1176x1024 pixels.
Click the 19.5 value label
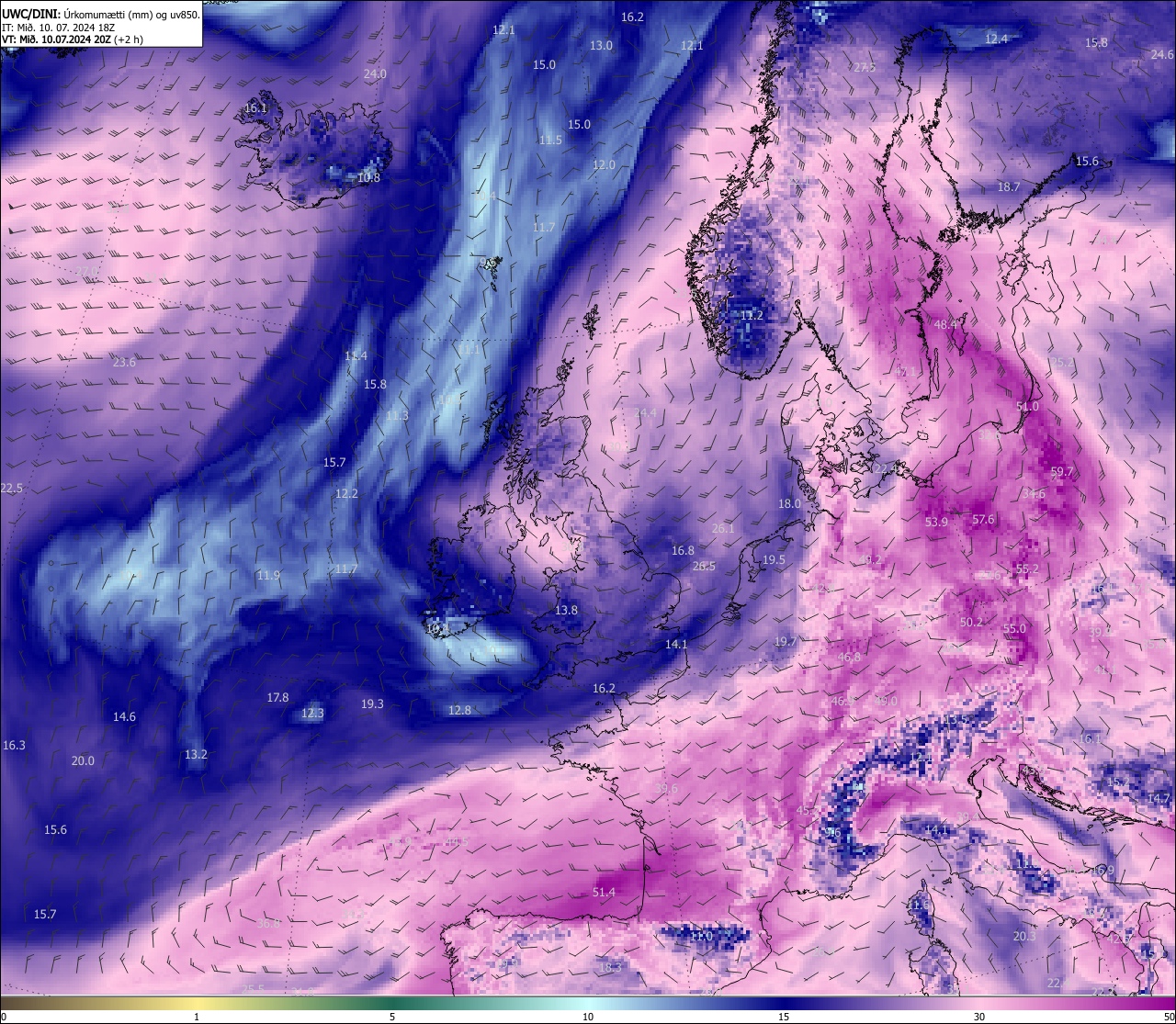coord(774,559)
